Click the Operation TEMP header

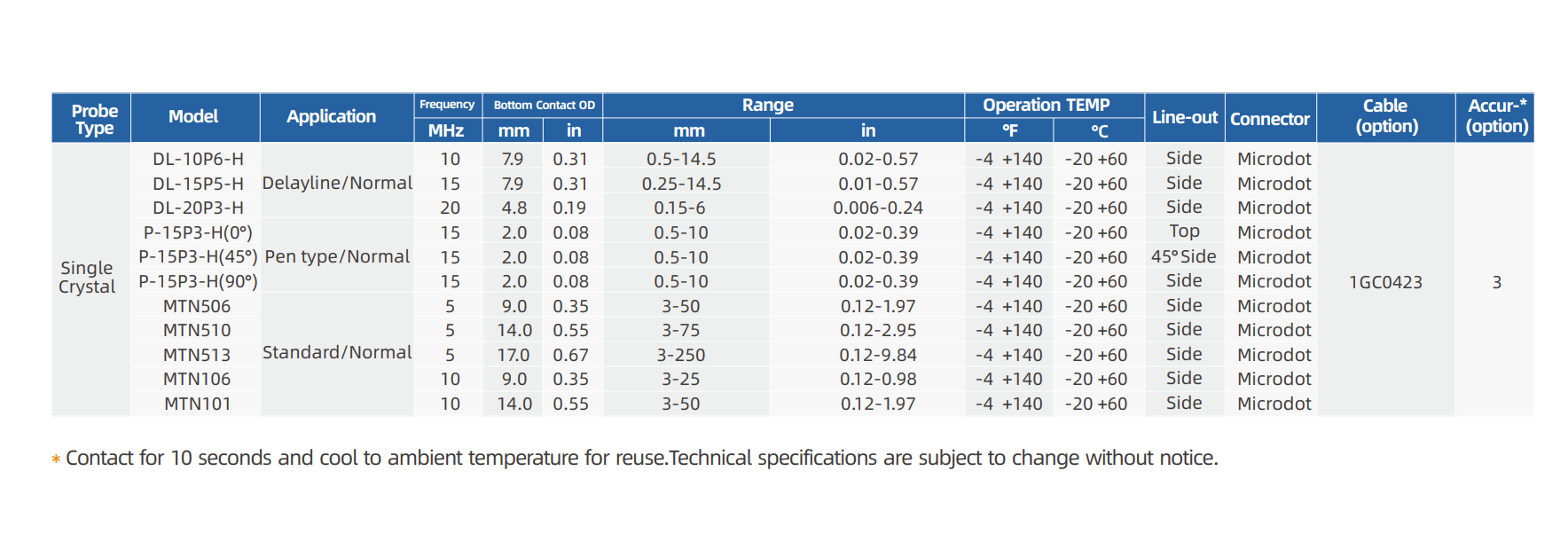coord(1046,106)
